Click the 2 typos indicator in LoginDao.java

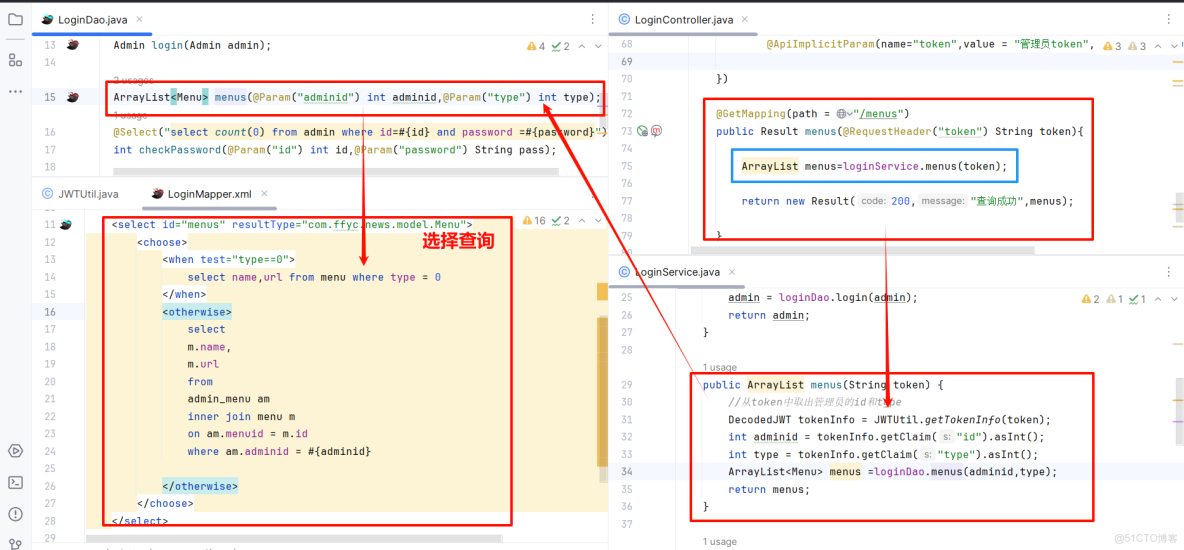tap(561, 46)
